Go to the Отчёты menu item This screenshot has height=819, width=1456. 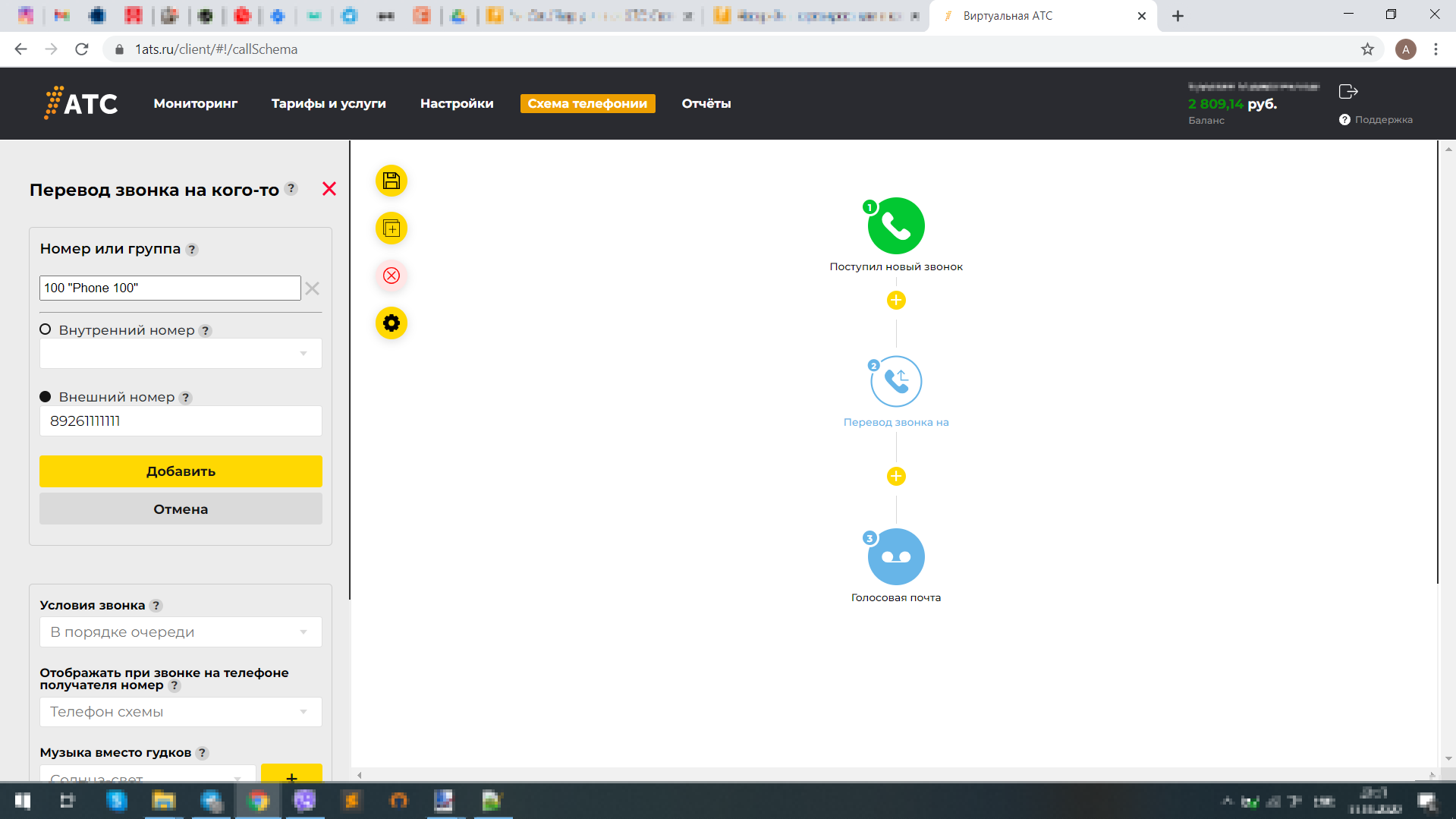click(x=706, y=104)
